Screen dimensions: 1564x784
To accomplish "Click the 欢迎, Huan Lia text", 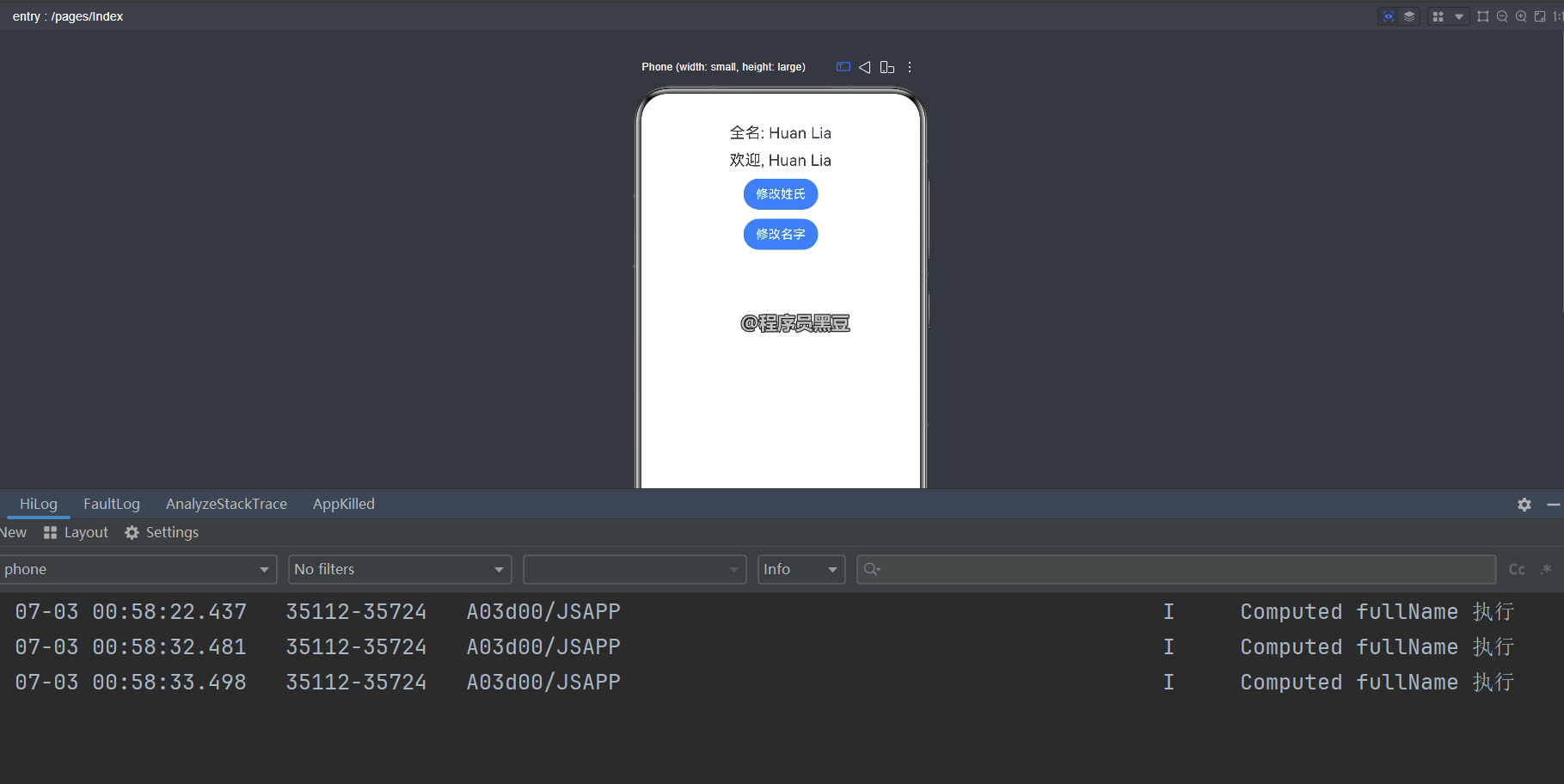I will point(781,161).
